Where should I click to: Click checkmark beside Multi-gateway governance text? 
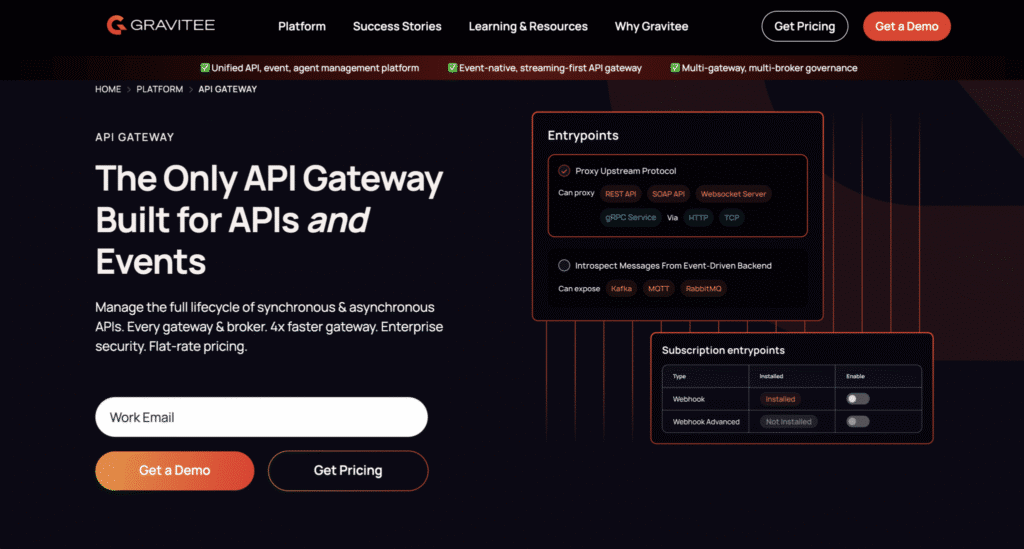(675, 67)
